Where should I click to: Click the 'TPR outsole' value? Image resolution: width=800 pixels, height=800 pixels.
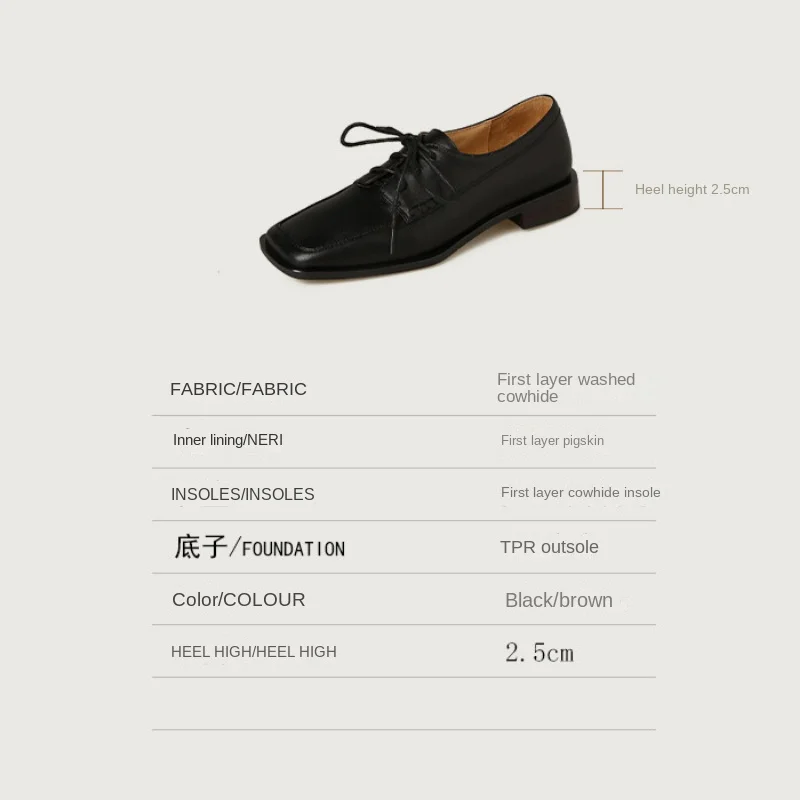pyautogui.click(x=549, y=547)
